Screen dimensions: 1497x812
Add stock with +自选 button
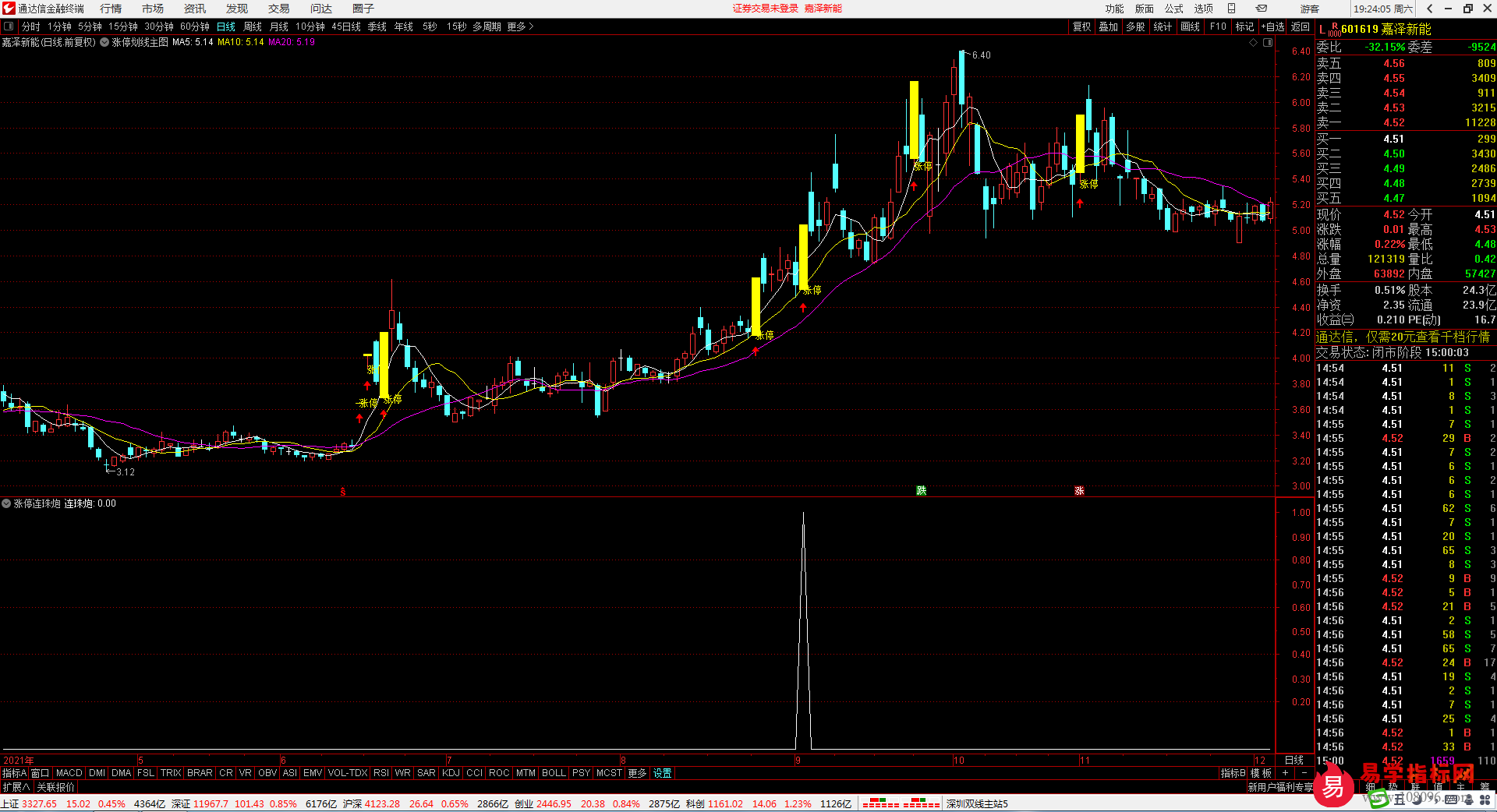coord(1272,26)
